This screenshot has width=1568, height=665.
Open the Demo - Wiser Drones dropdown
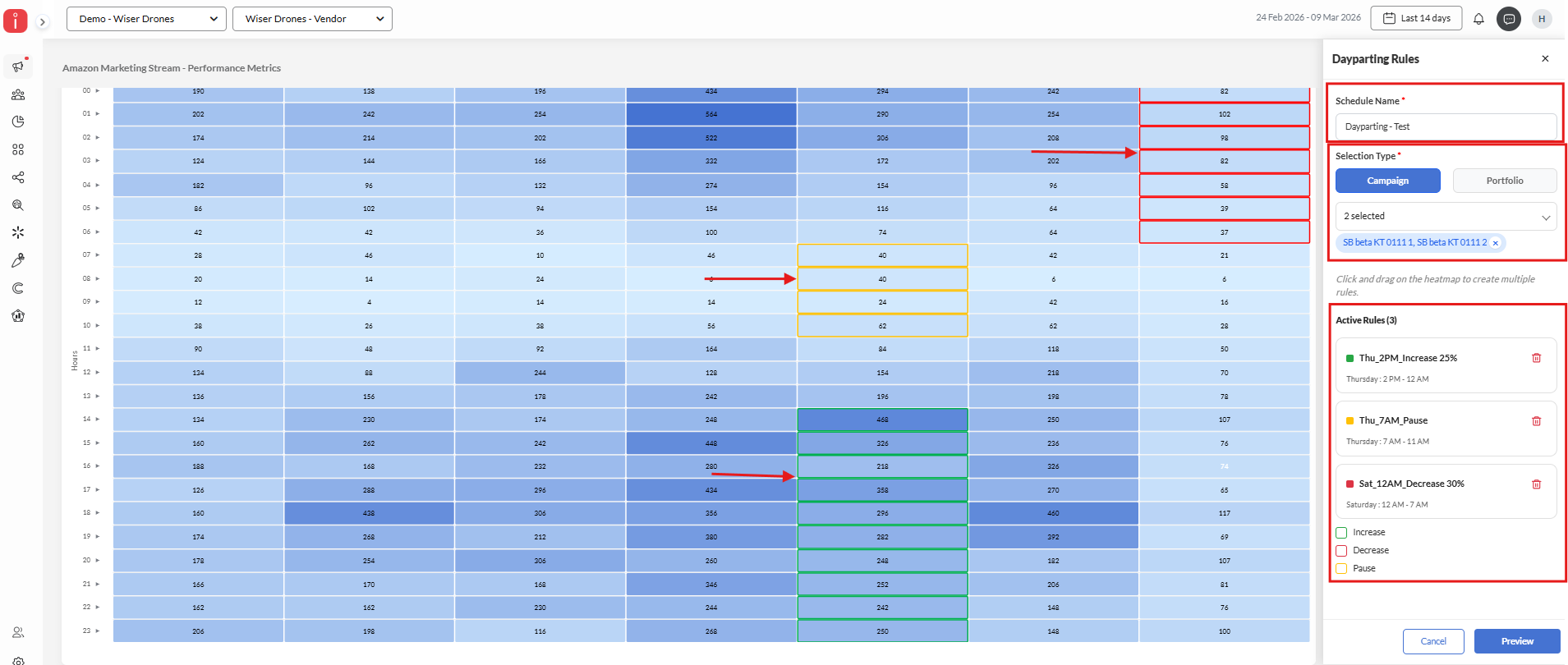(x=147, y=19)
